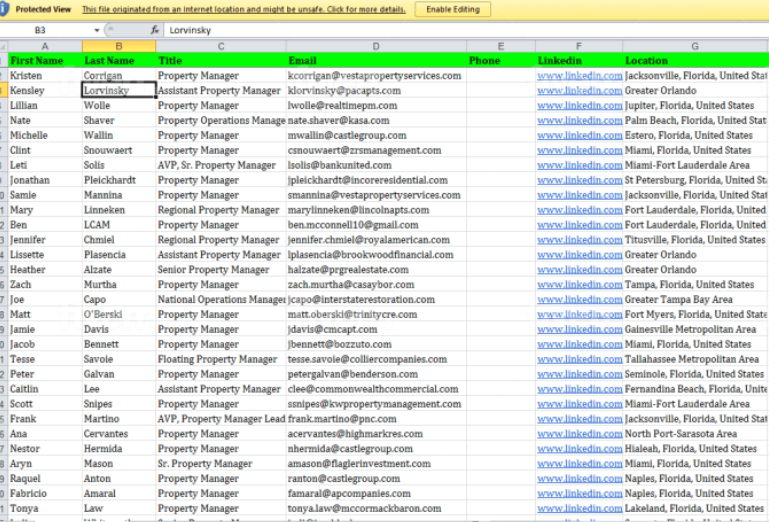Click National Operations Manager title cell
769x522 pixels.
pos(221,299)
